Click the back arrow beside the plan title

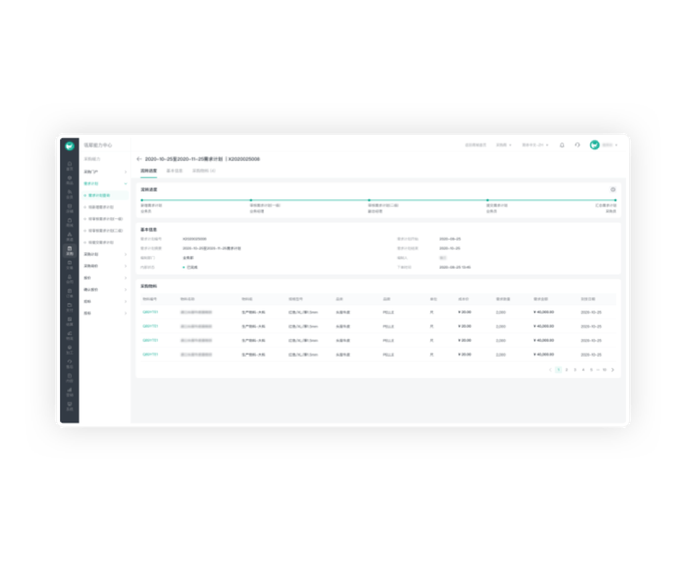click(139, 159)
